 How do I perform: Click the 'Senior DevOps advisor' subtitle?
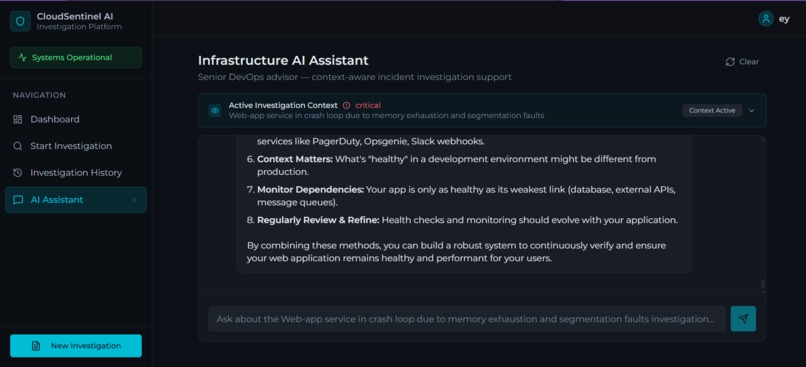(x=355, y=77)
